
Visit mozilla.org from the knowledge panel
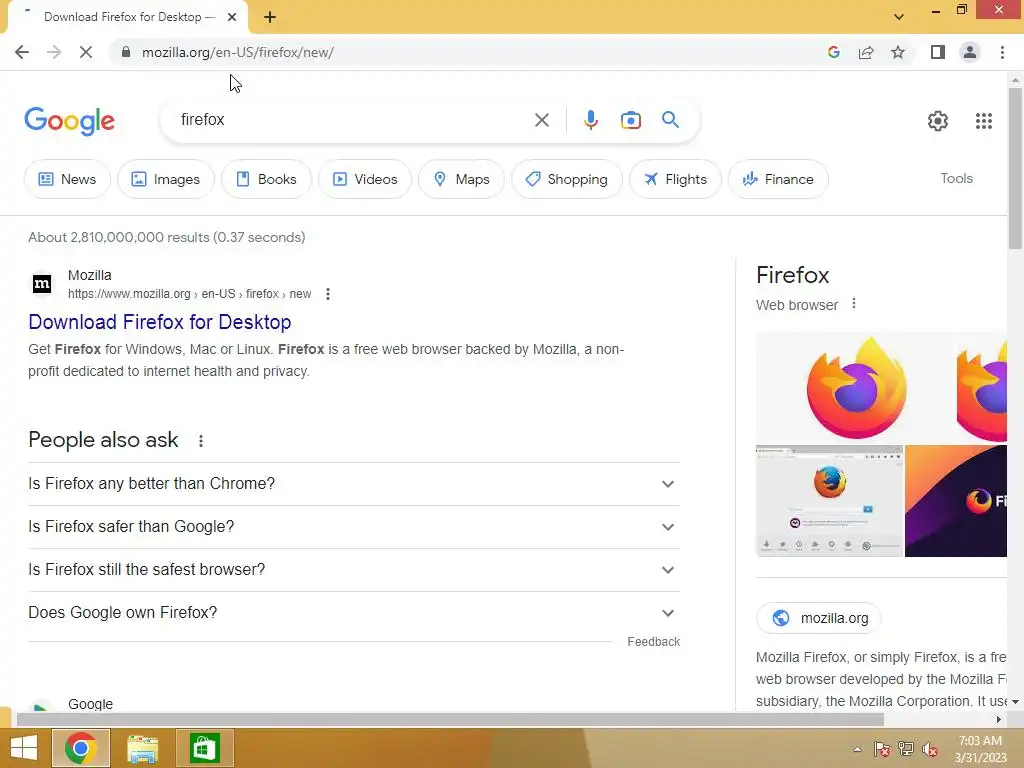819,618
